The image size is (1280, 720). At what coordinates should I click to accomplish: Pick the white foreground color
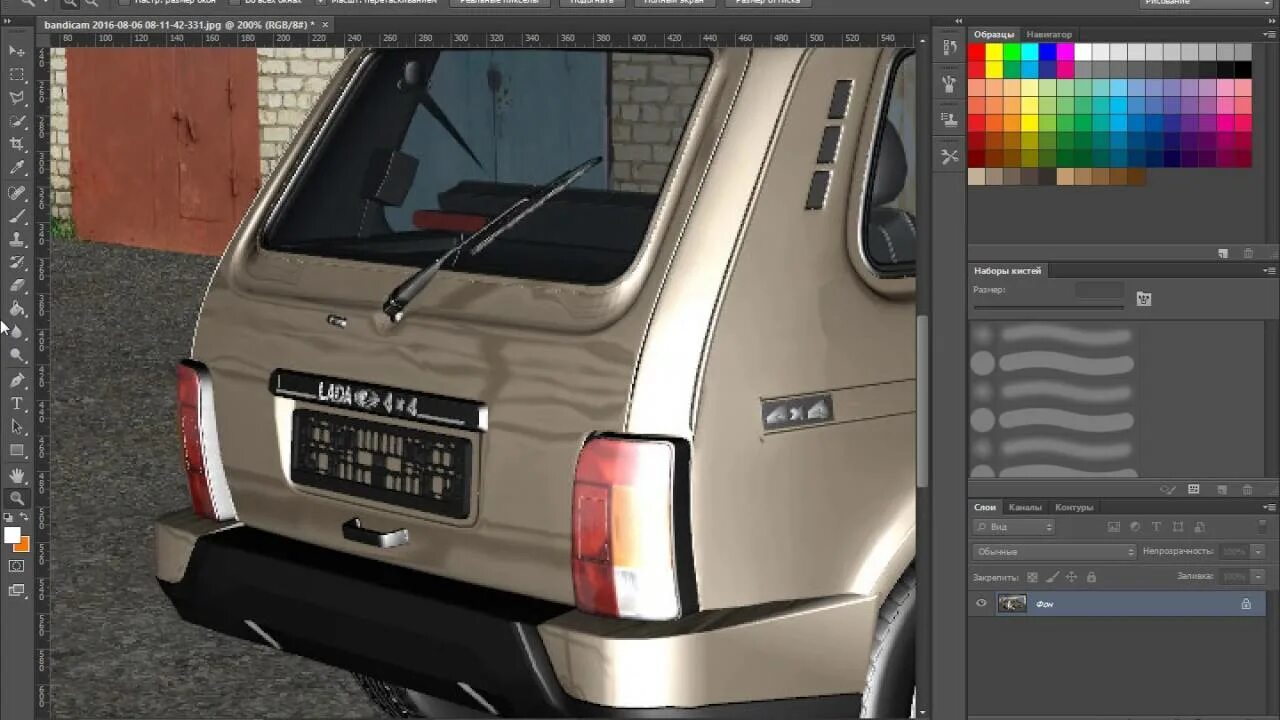11,535
